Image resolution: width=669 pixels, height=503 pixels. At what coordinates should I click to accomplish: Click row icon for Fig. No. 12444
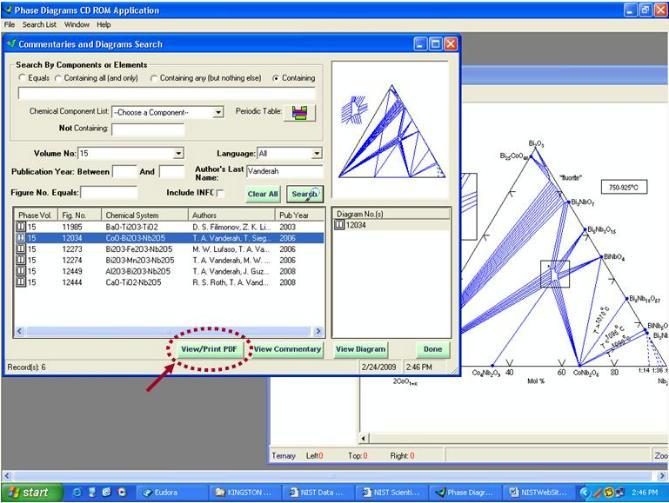pyautogui.click(x=21, y=282)
